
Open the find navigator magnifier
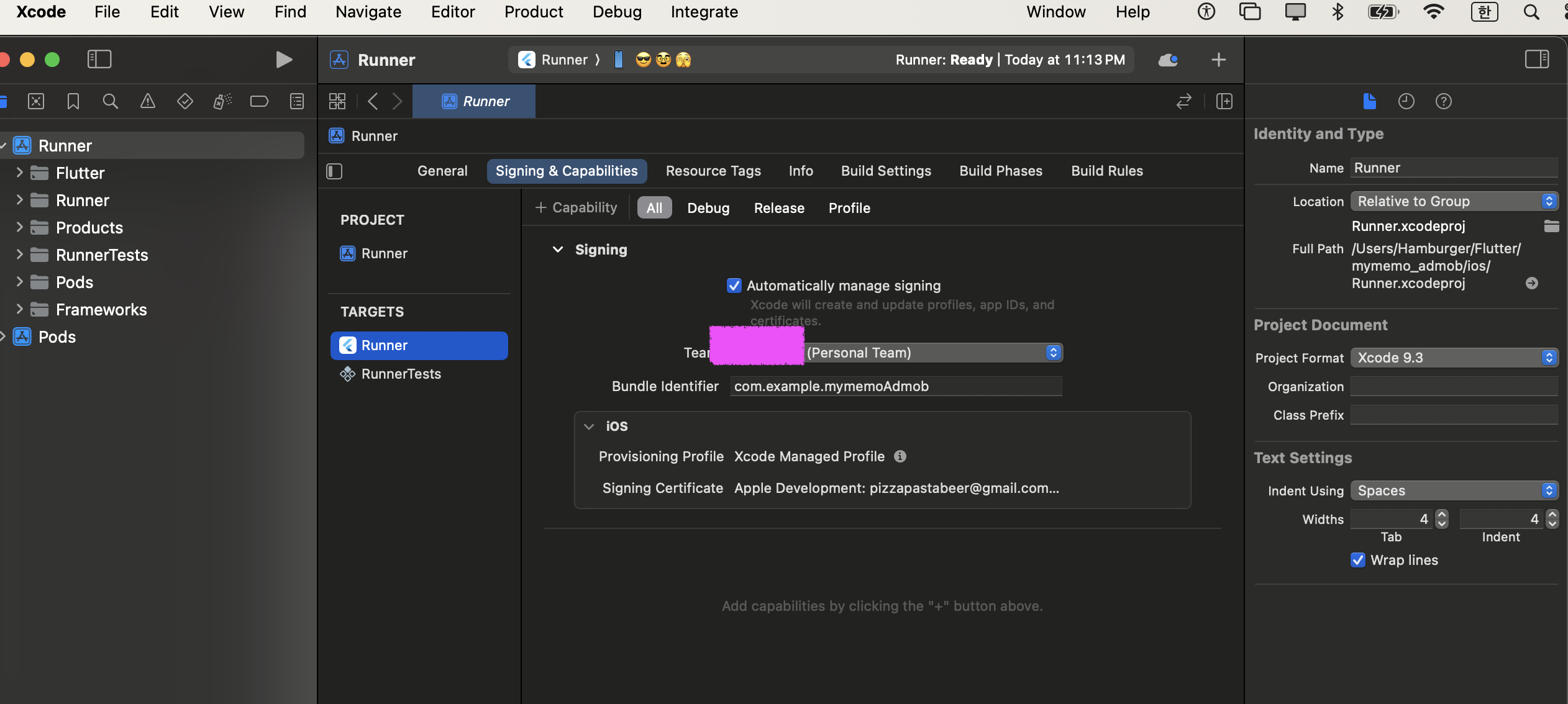click(x=110, y=101)
